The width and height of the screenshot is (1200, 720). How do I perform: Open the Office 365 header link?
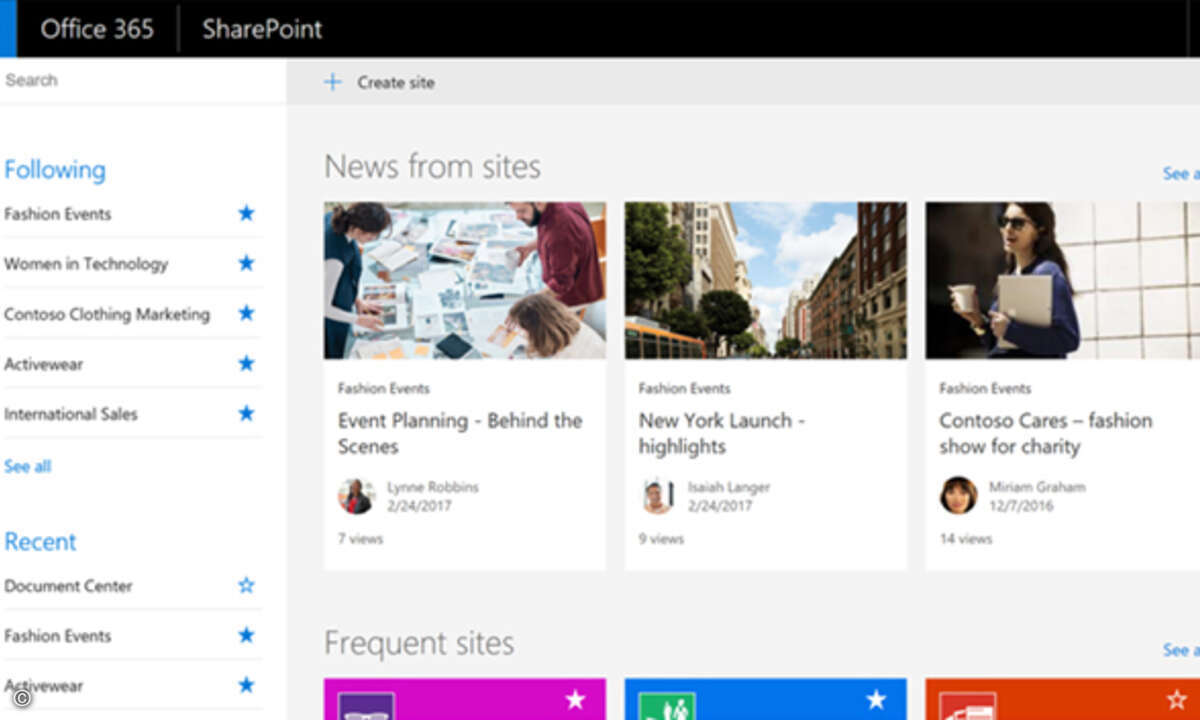click(97, 29)
